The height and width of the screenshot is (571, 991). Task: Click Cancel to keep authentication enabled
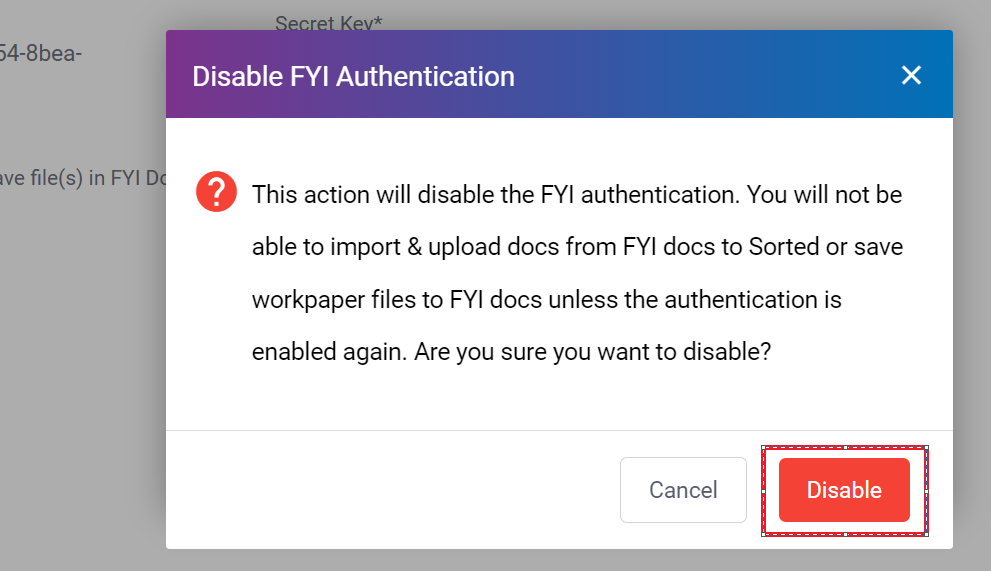[x=683, y=490]
